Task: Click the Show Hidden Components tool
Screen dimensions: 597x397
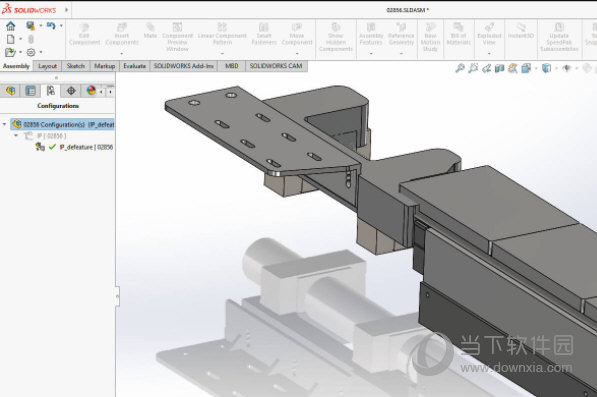Action: pos(336,37)
